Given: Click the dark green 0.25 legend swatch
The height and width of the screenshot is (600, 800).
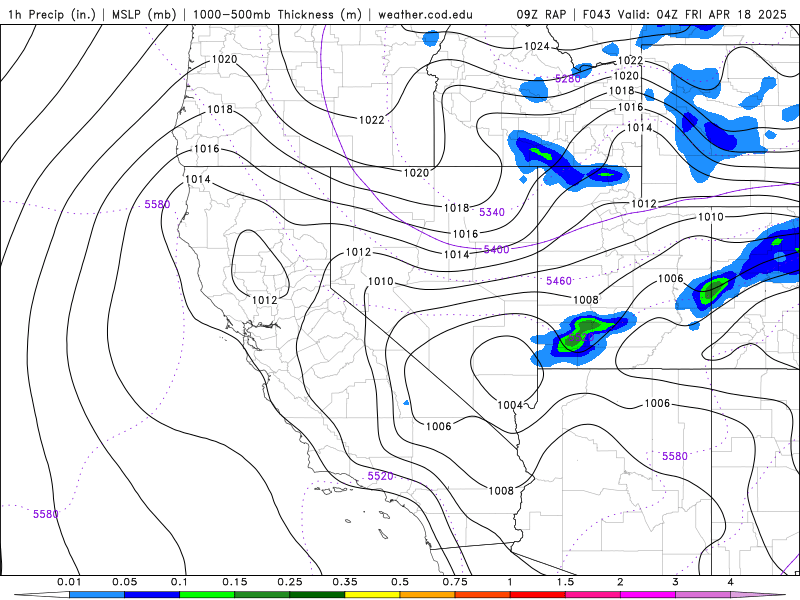Looking at the screenshot, I should click(x=317, y=595).
